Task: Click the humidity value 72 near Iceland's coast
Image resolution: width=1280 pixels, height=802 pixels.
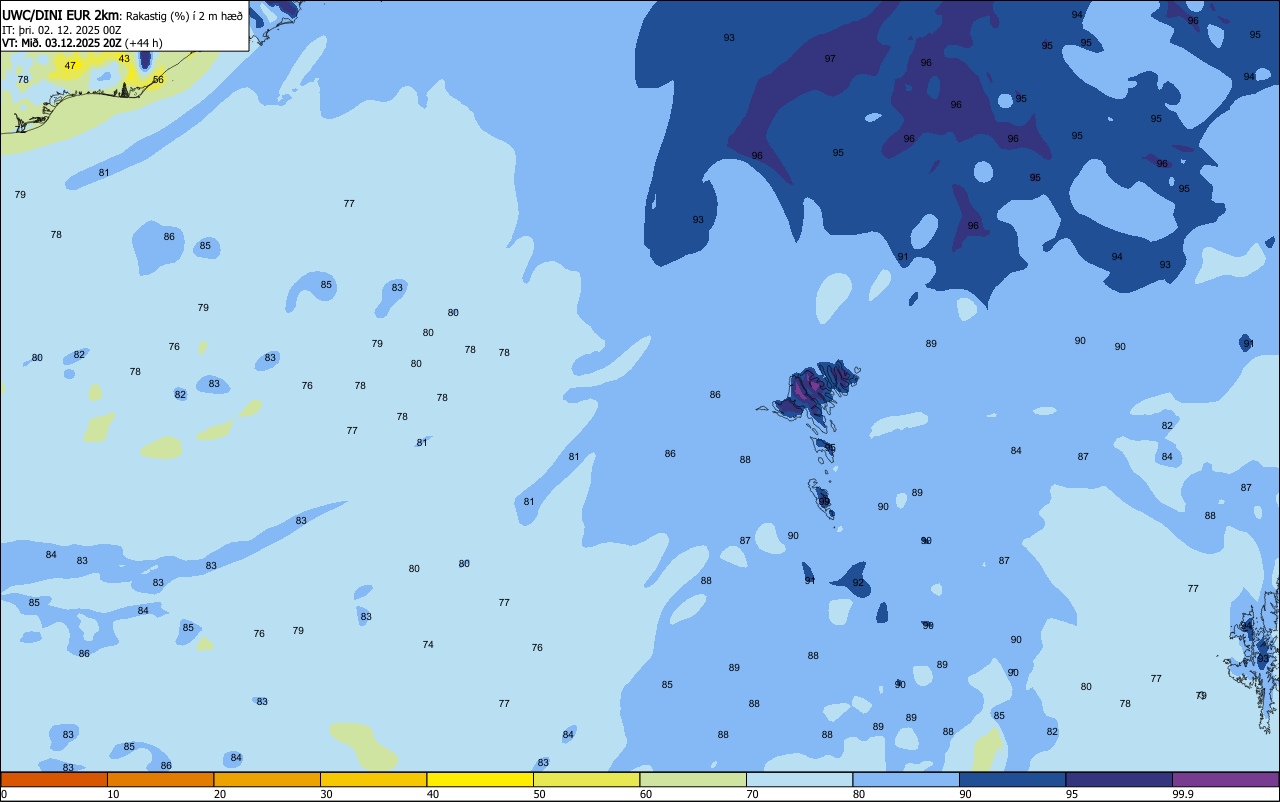Action: pos(20,129)
